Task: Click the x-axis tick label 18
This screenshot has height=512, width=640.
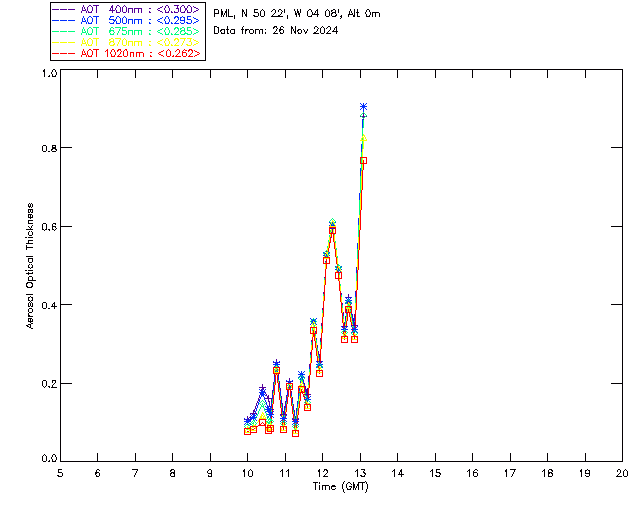Action: click(547, 473)
